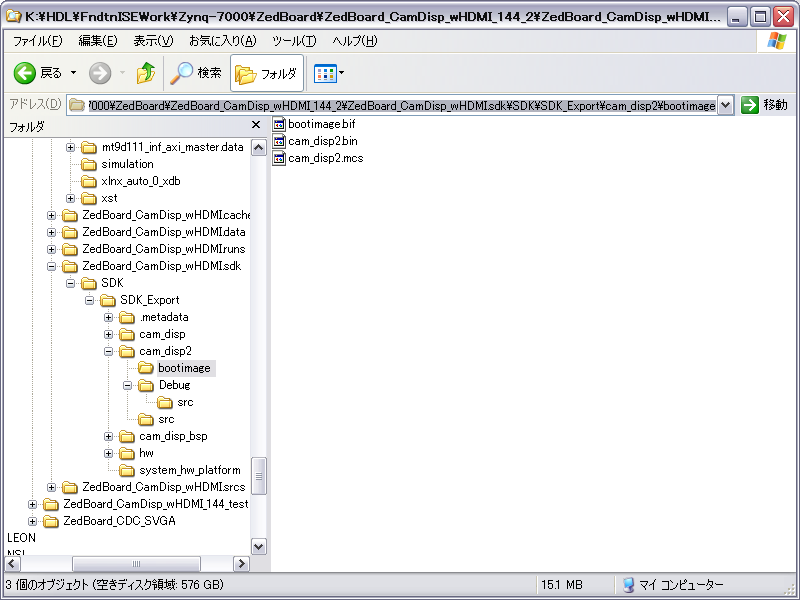Click the Up one folder icon

click(x=146, y=73)
